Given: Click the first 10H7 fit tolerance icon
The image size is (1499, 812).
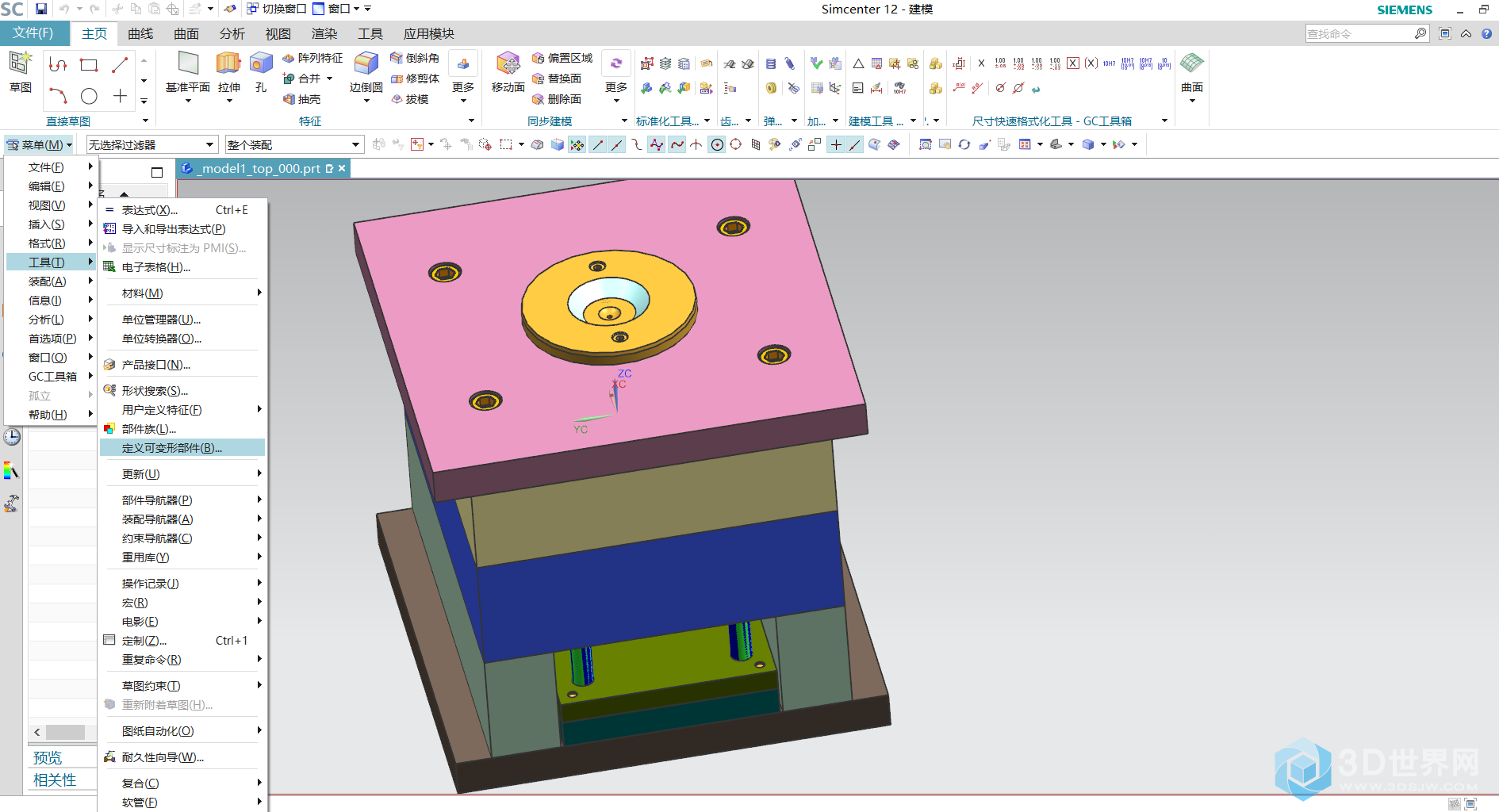Looking at the screenshot, I should click(x=1109, y=63).
